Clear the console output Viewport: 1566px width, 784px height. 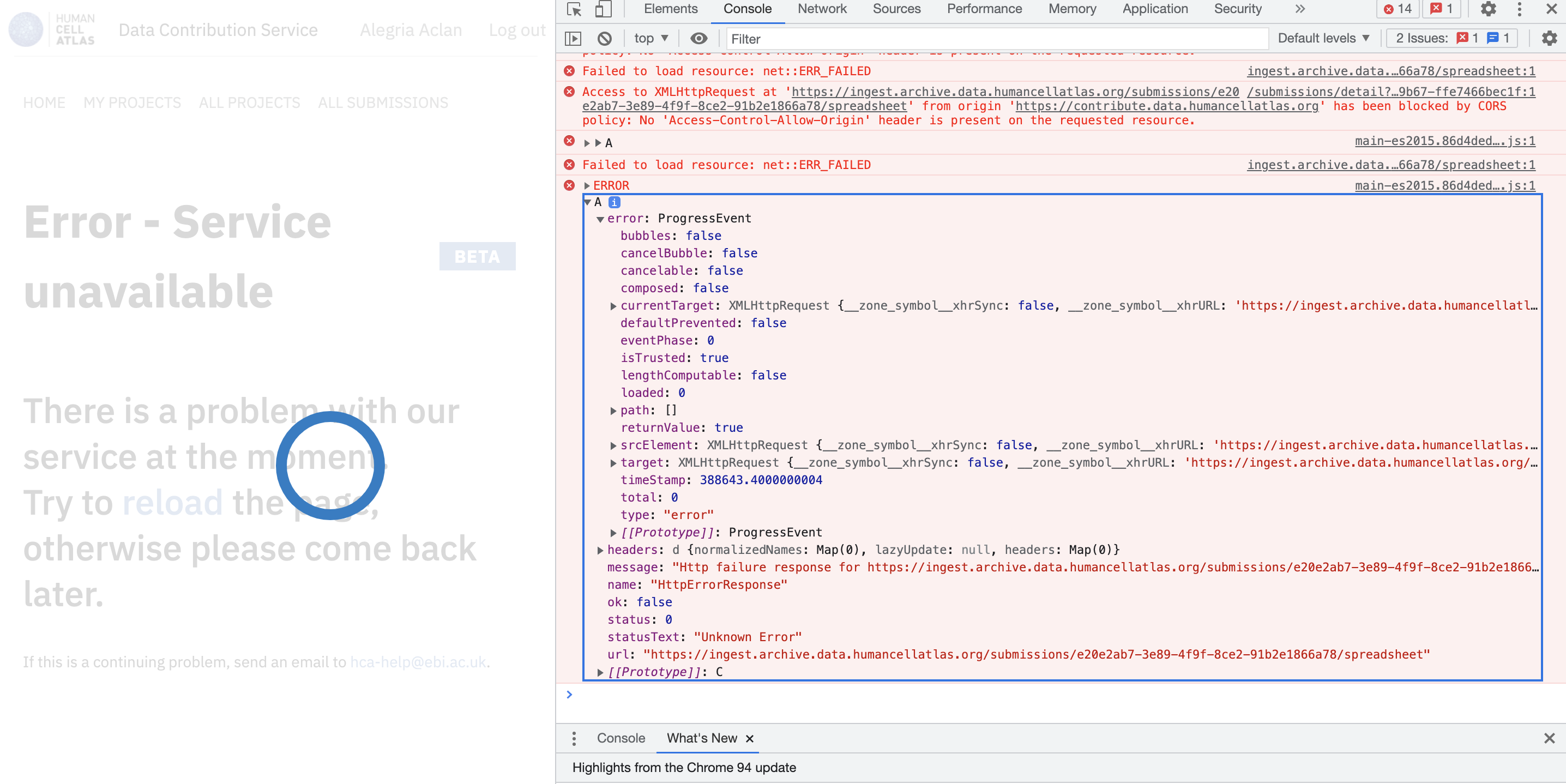coord(605,38)
